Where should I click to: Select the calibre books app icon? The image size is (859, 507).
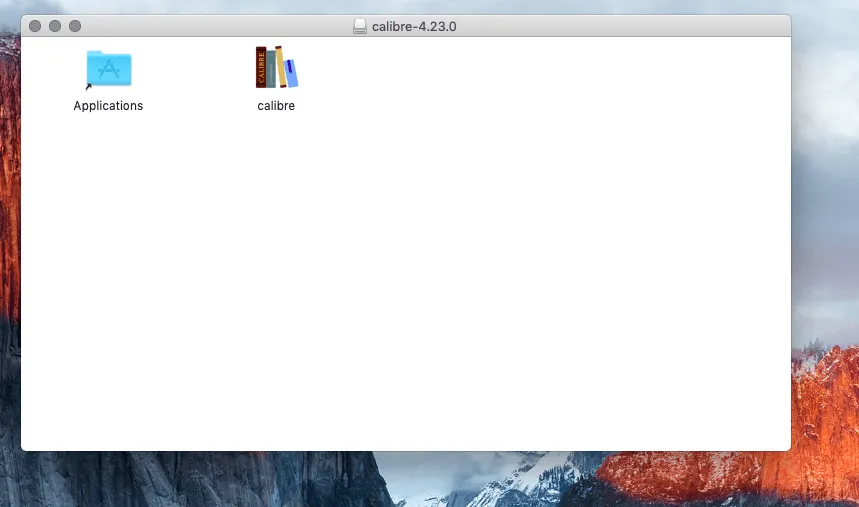tap(277, 67)
